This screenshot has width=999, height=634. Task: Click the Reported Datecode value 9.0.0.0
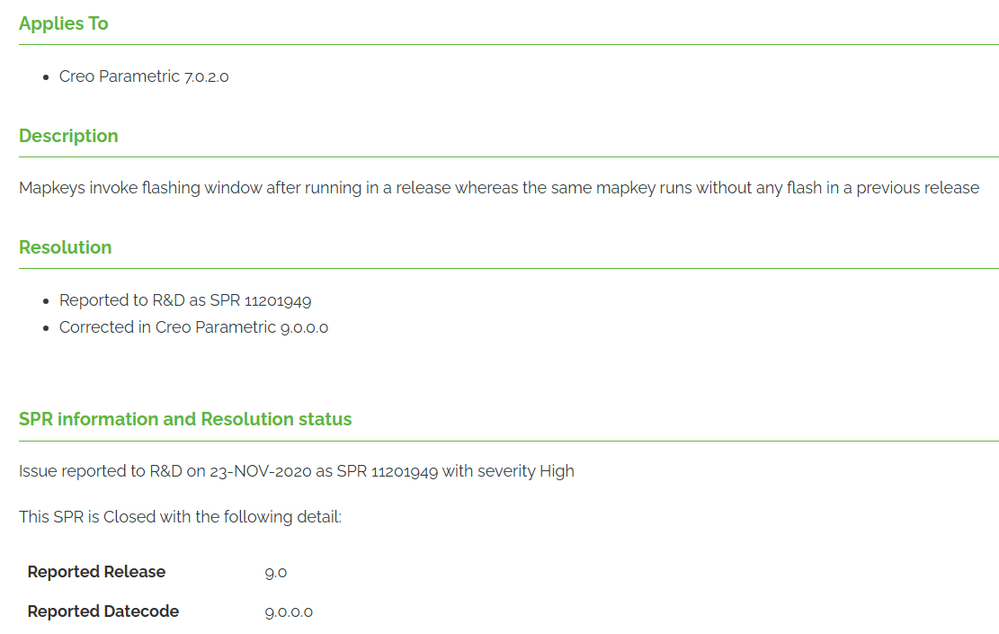tap(289, 612)
